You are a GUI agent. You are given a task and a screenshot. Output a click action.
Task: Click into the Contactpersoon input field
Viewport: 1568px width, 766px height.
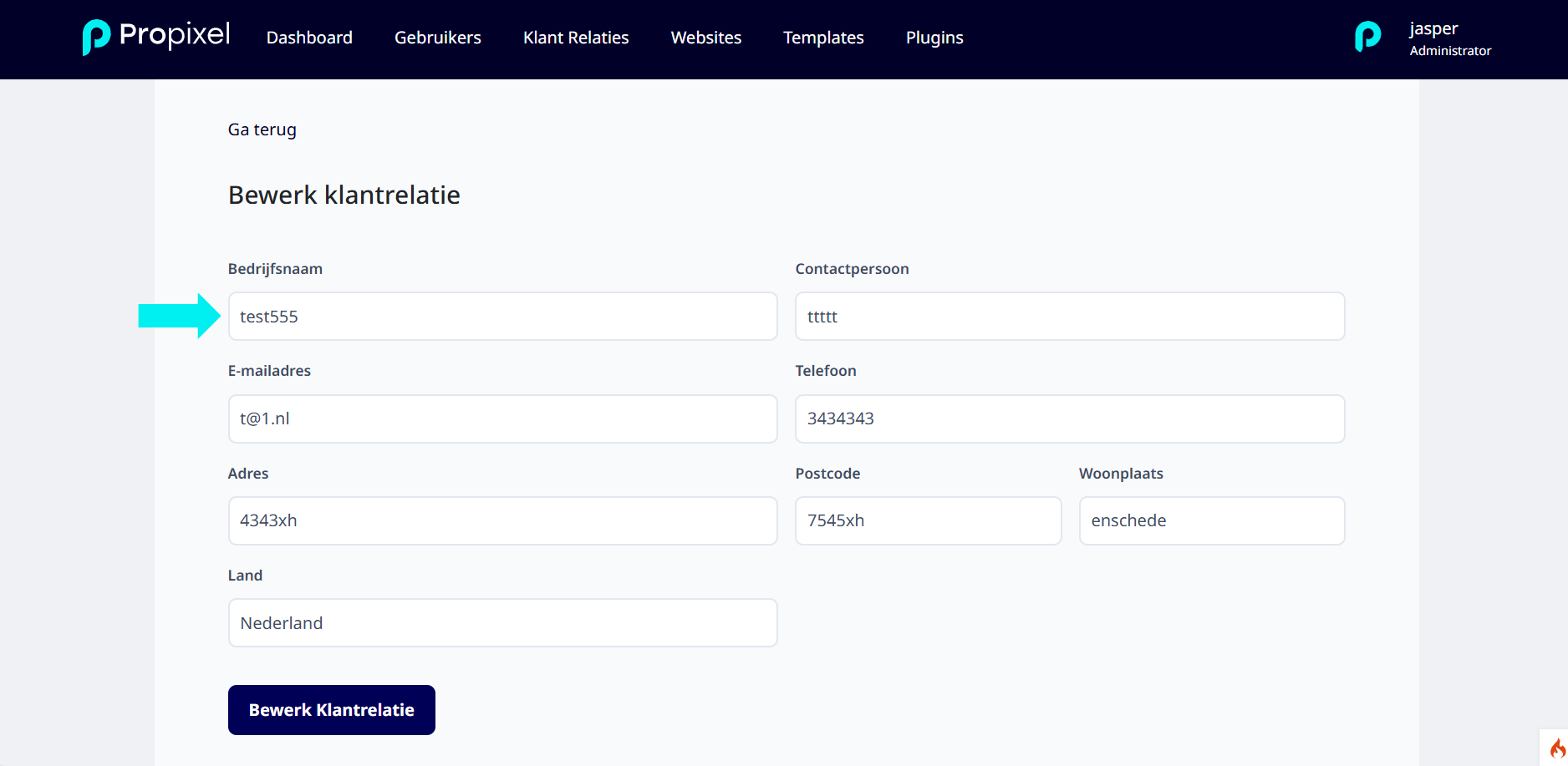coord(1070,317)
